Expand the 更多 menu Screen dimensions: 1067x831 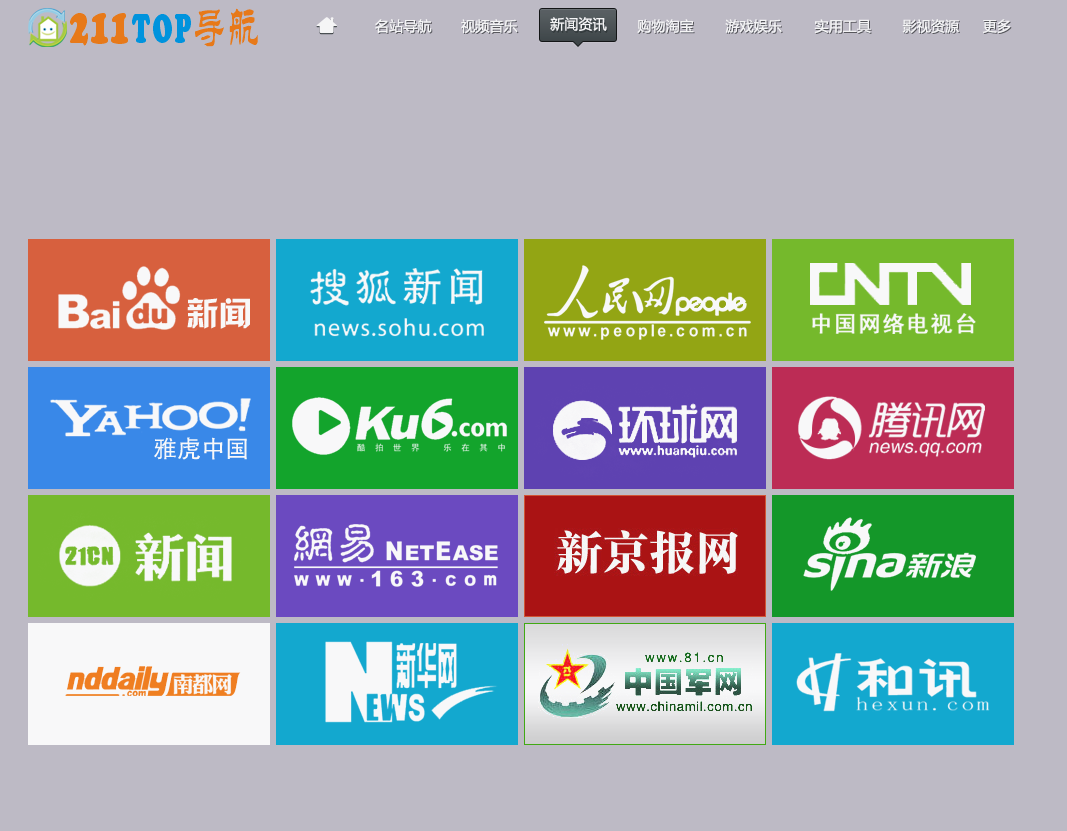pos(996,27)
